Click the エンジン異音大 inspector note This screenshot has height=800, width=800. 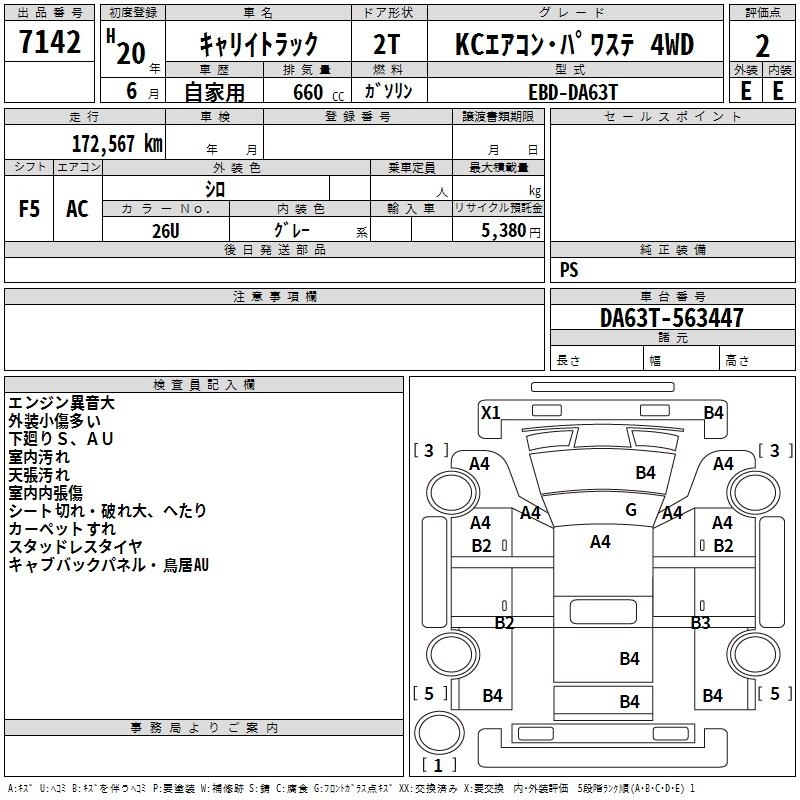point(61,403)
